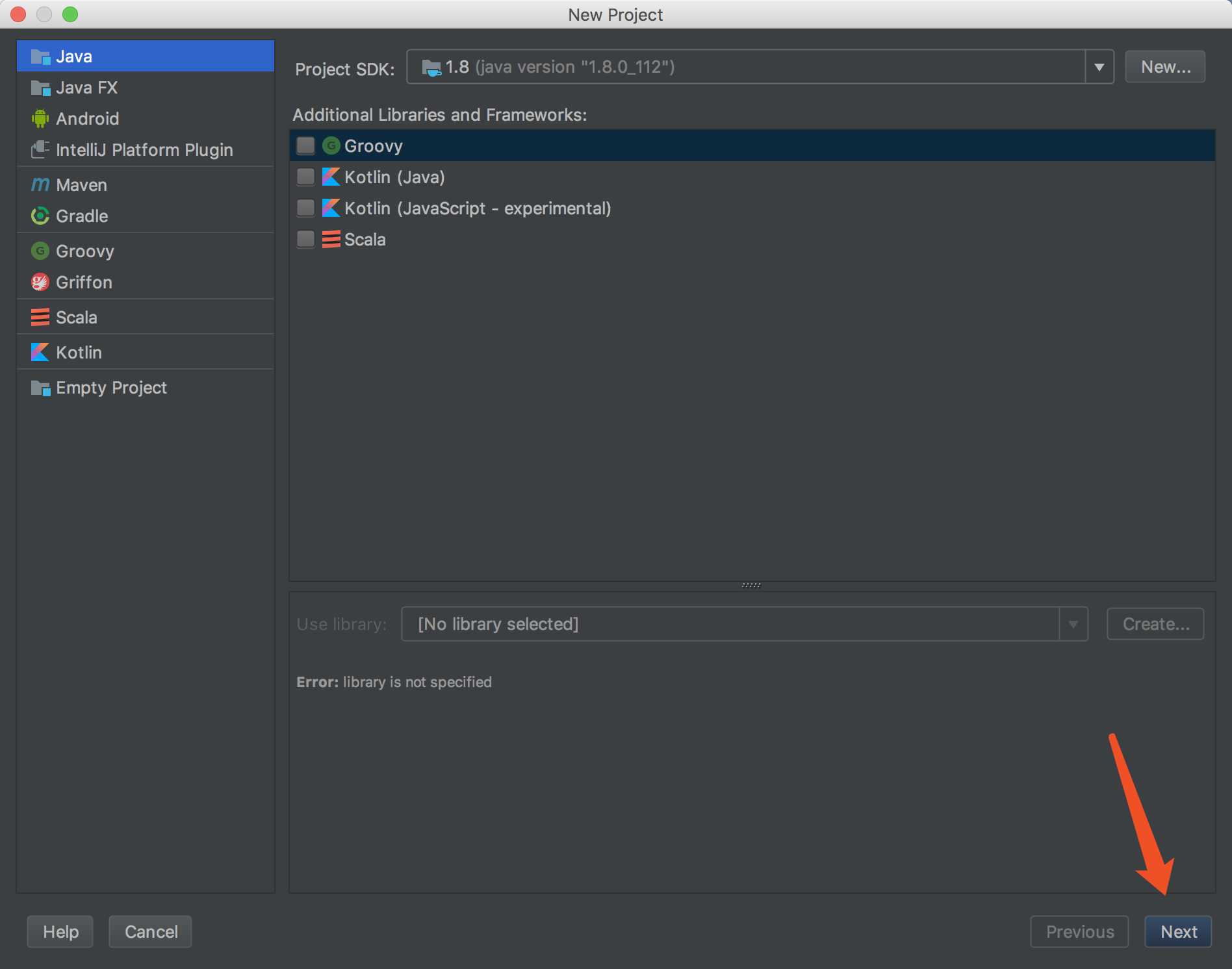Click the IntelliJ Platform Plugin icon
Viewport: 1232px width, 969px height.
click(40, 150)
